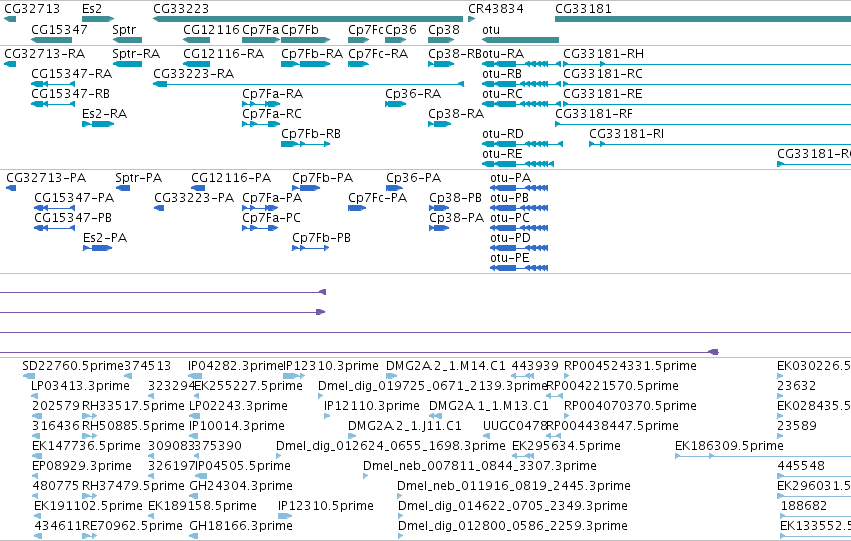Click EST IP12310.5prime
The width and height of the screenshot is (851, 541).
[x=285, y=515]
